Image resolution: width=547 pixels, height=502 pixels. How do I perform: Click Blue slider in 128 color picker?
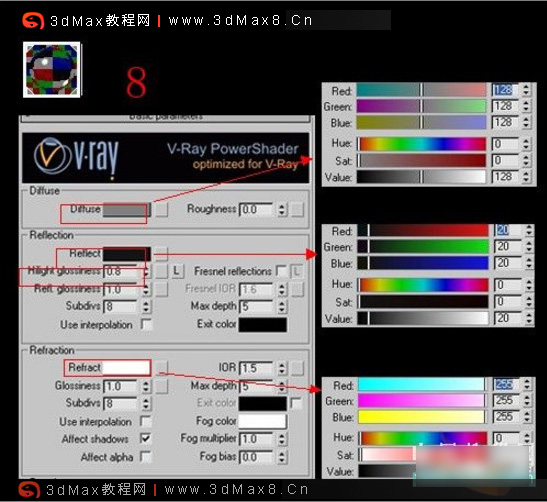click(421, 122)
